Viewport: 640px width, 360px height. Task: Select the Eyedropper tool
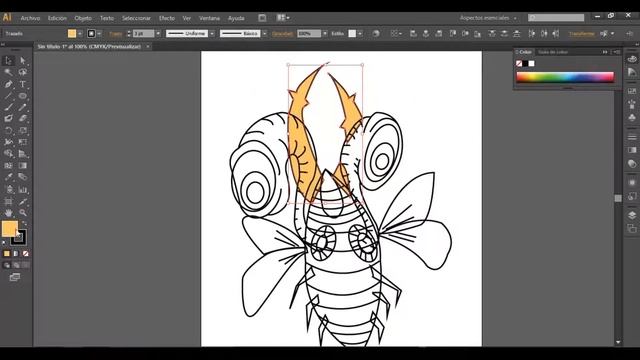click(8, 177)
